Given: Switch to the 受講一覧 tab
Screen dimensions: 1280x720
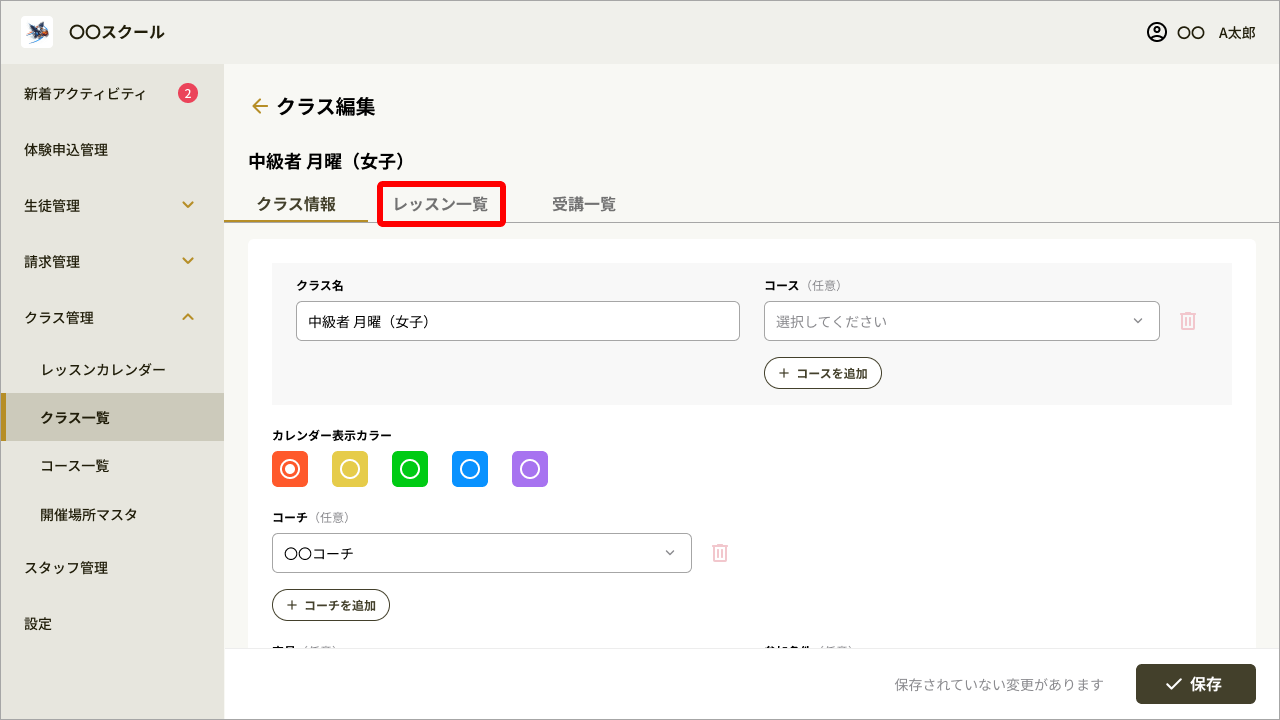Looking at the screenshot, I should click(584, 204).
